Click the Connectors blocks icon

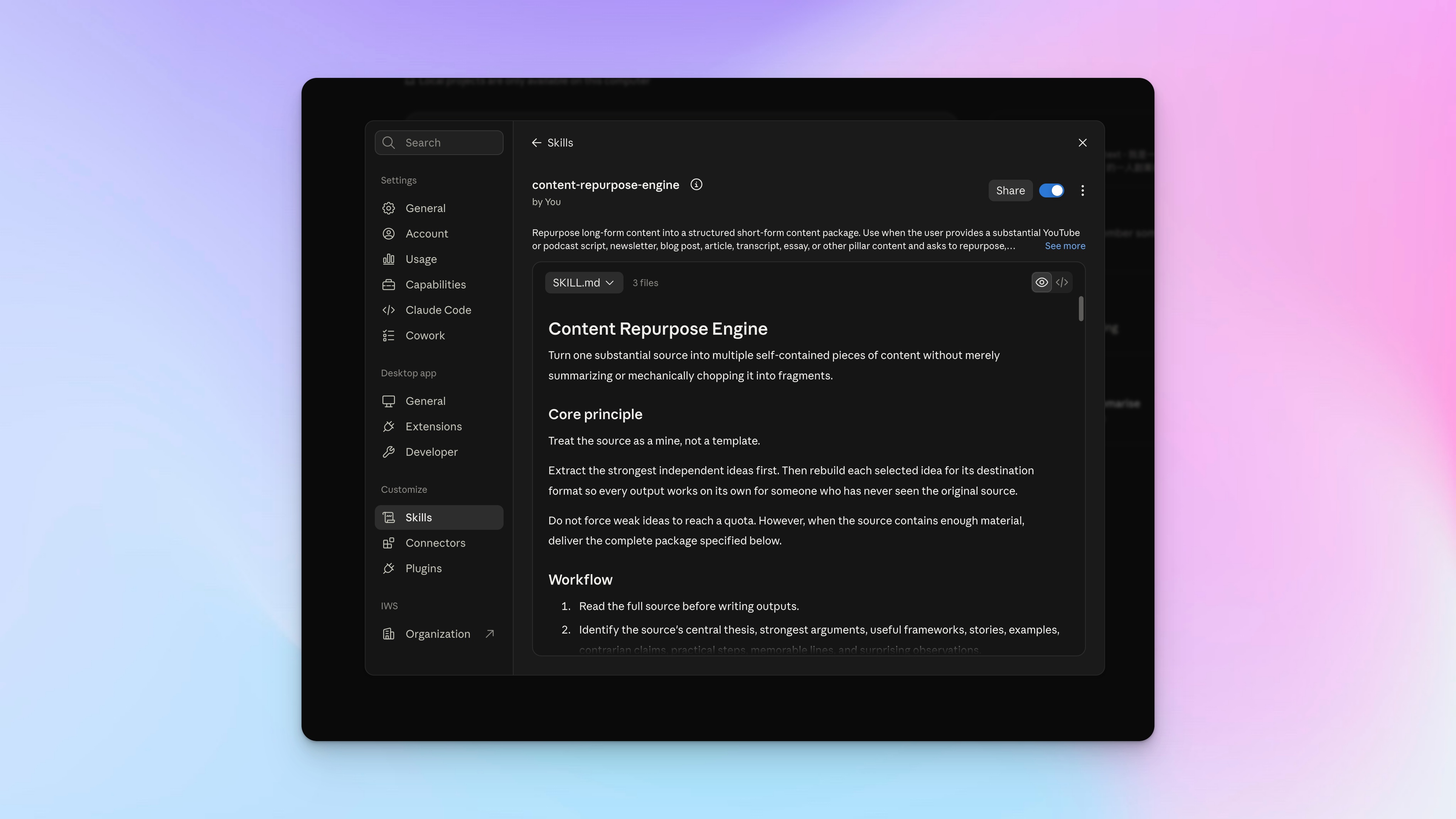[388, 543]
